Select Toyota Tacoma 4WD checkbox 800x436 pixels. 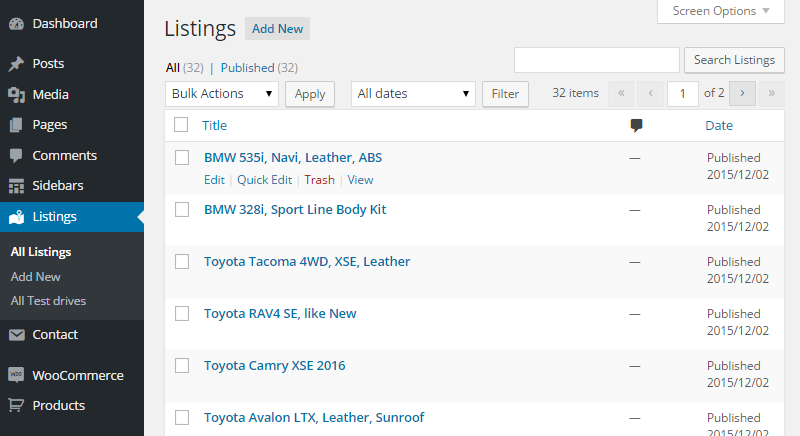tap(182, 262)
